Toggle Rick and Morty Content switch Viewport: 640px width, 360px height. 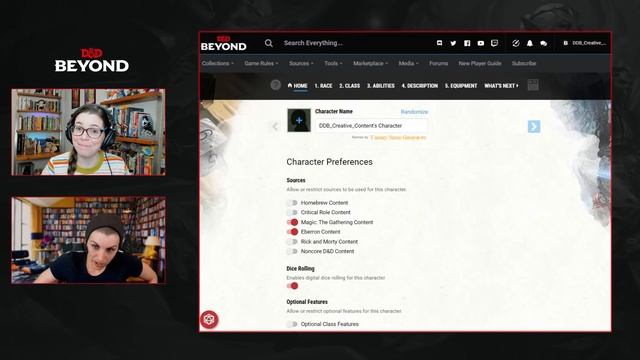coord(292,242)
